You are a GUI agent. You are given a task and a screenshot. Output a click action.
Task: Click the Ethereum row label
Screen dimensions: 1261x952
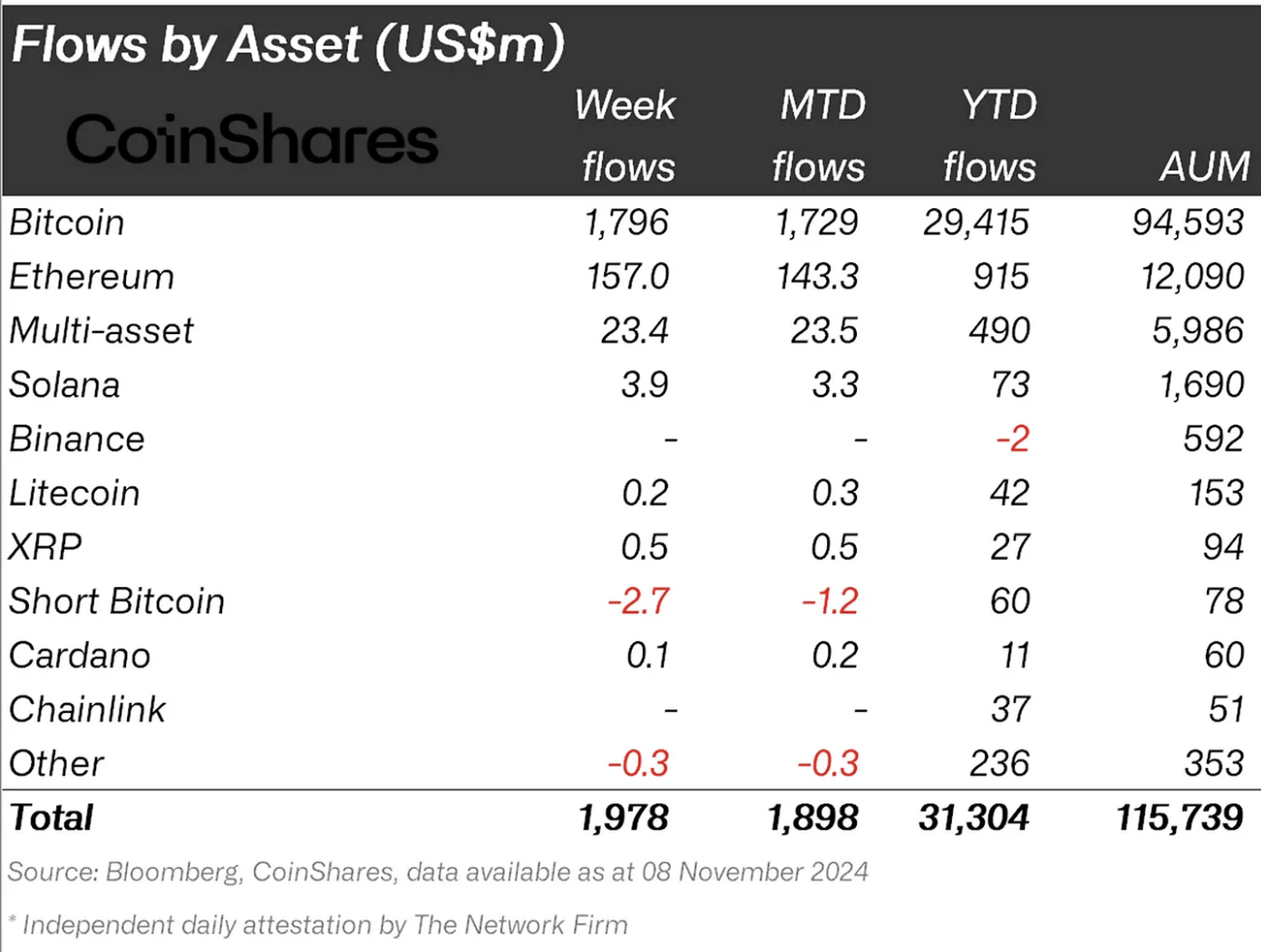point(91,277)
